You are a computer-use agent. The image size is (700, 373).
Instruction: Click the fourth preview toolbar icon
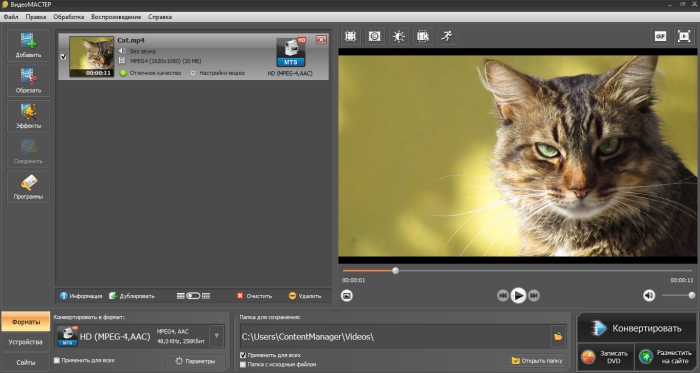click(423, 37)
